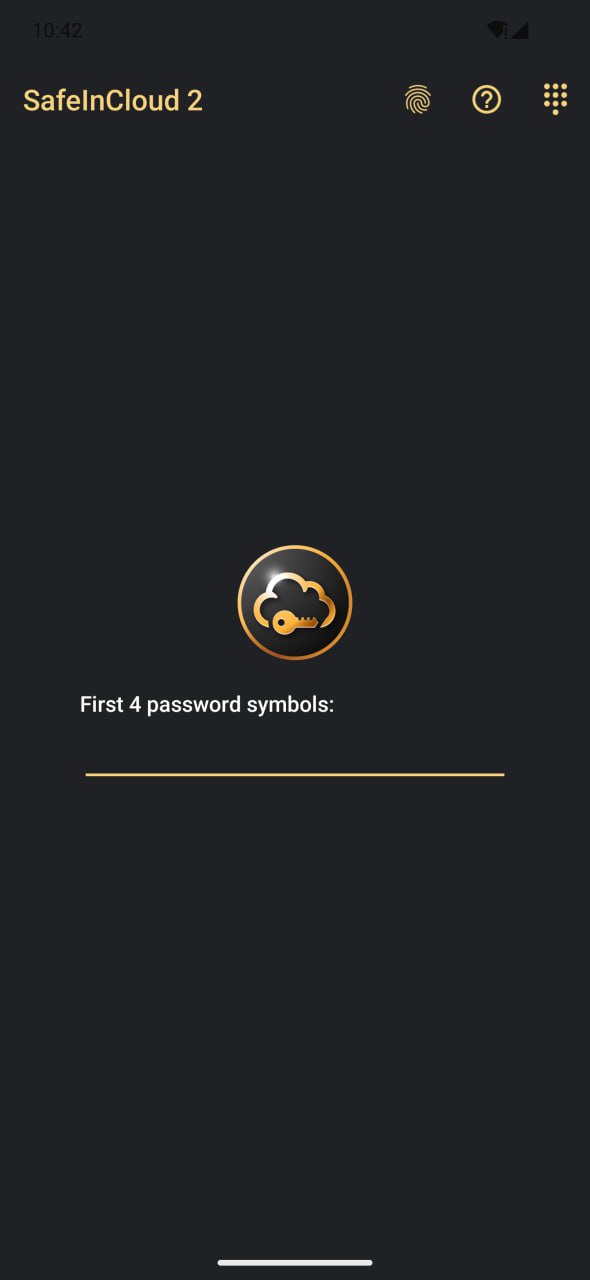This screenshot has width=590, height=1280.
Task: Tap the First 4 password symbols label
Action: click(x=207, y=705)
